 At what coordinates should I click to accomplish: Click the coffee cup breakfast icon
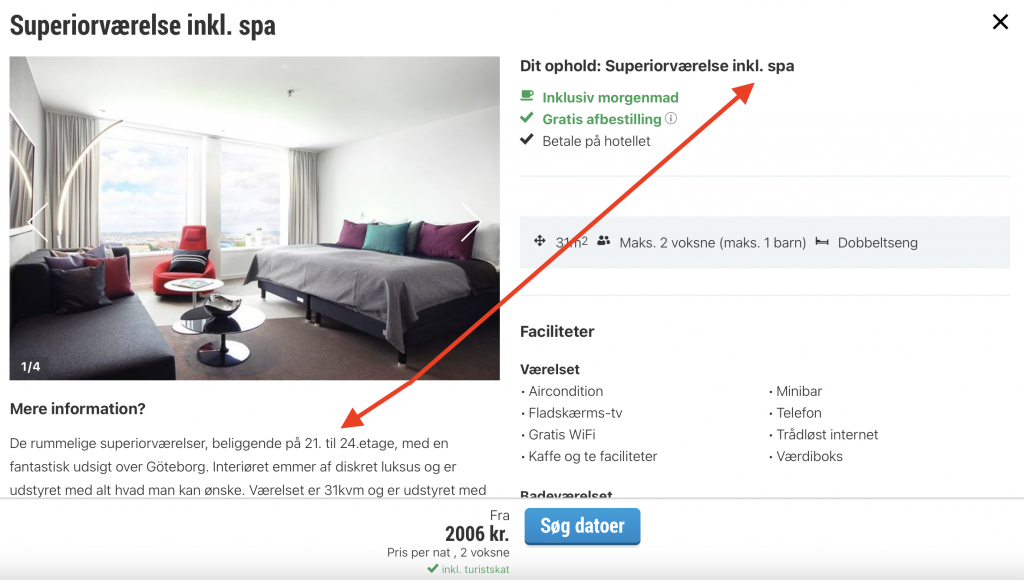tap(527, 96)
